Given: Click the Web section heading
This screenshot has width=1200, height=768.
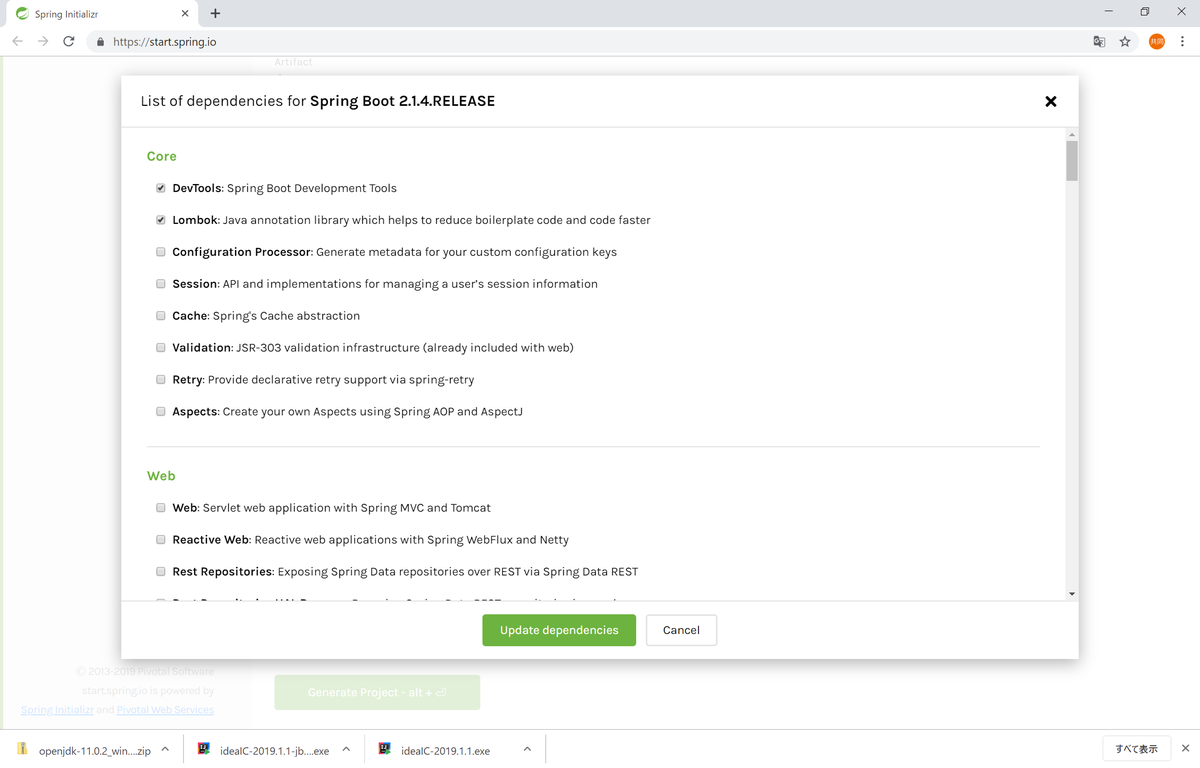Looking at the screenshot, I should click(161, 476).
